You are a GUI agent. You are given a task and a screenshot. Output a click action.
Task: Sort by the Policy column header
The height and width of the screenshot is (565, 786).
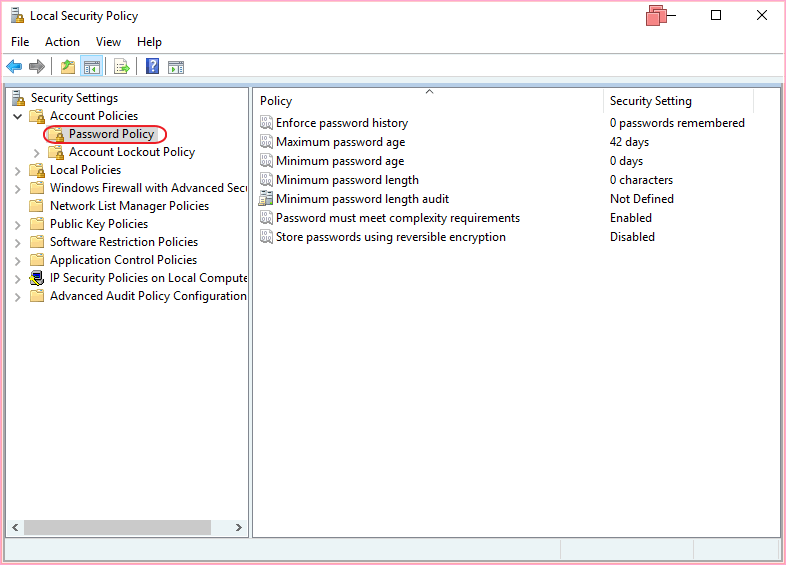pyautogui.click(x=429, y=101)
